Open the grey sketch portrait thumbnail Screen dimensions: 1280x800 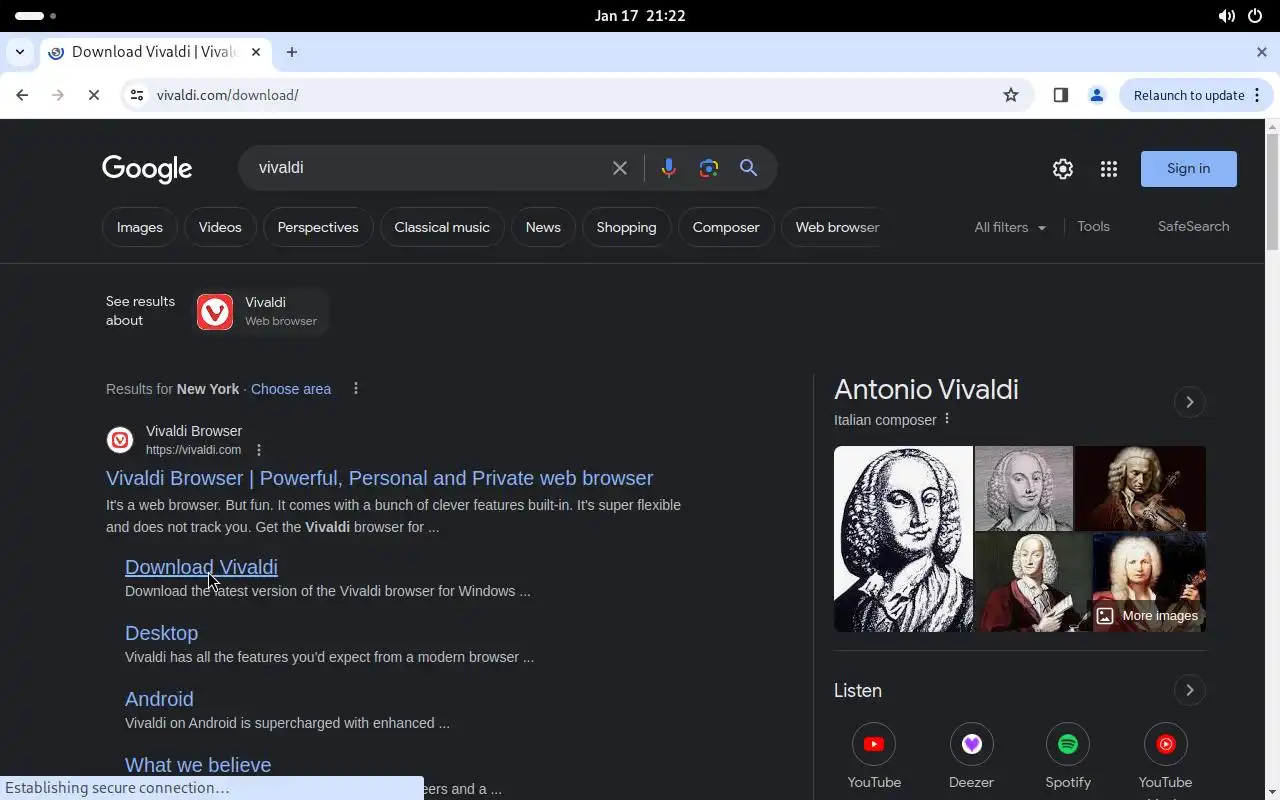click(1023, 488)
